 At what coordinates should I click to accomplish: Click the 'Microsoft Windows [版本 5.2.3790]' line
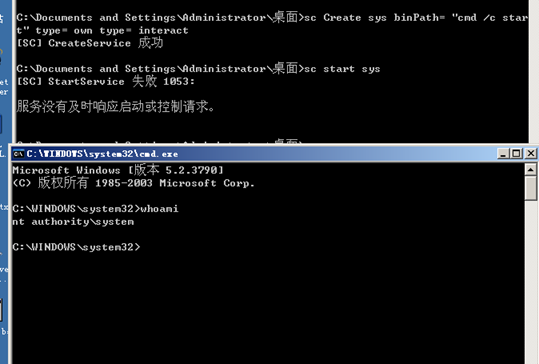[118, 170]
